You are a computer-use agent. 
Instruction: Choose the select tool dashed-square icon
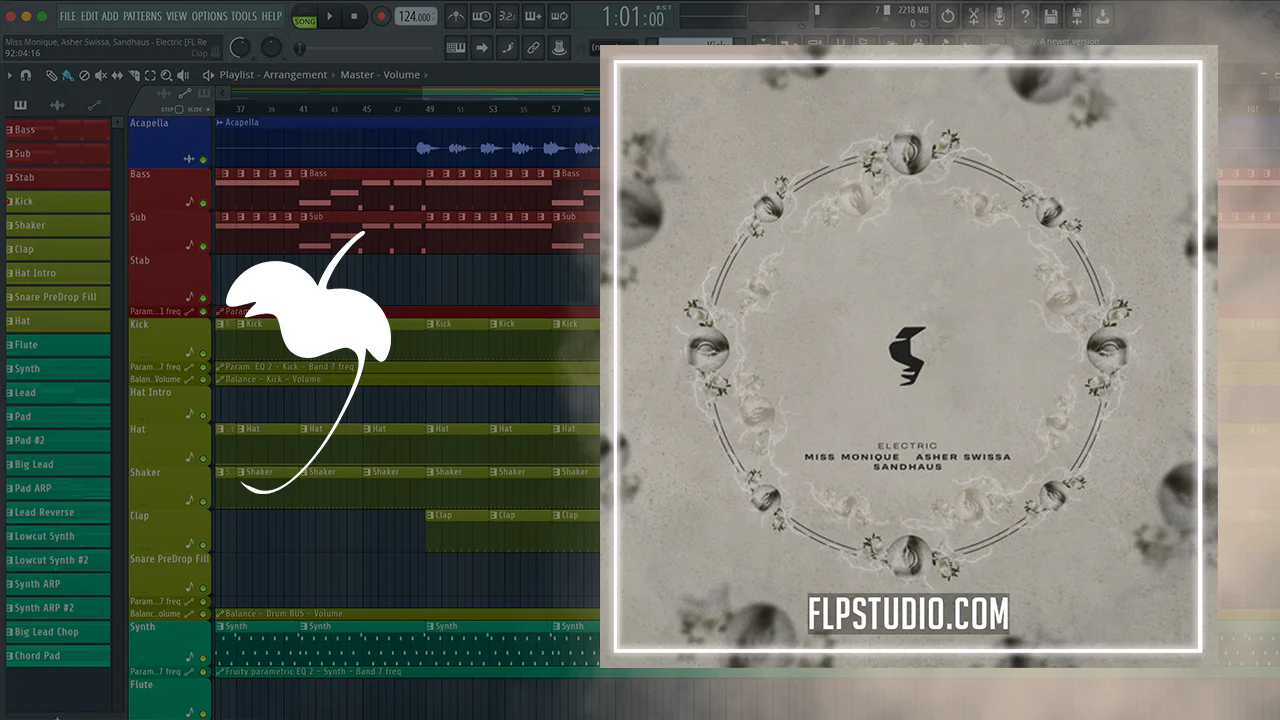[150, 75]
